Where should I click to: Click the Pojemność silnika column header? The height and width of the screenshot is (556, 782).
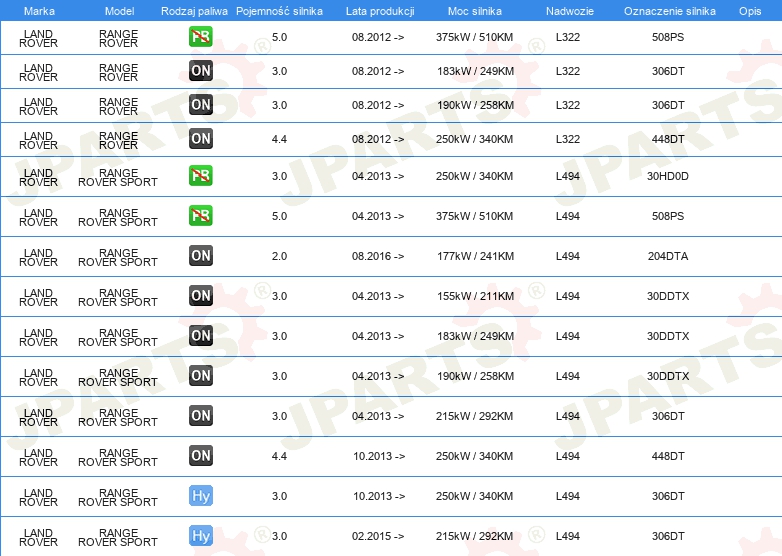point(279,11)
